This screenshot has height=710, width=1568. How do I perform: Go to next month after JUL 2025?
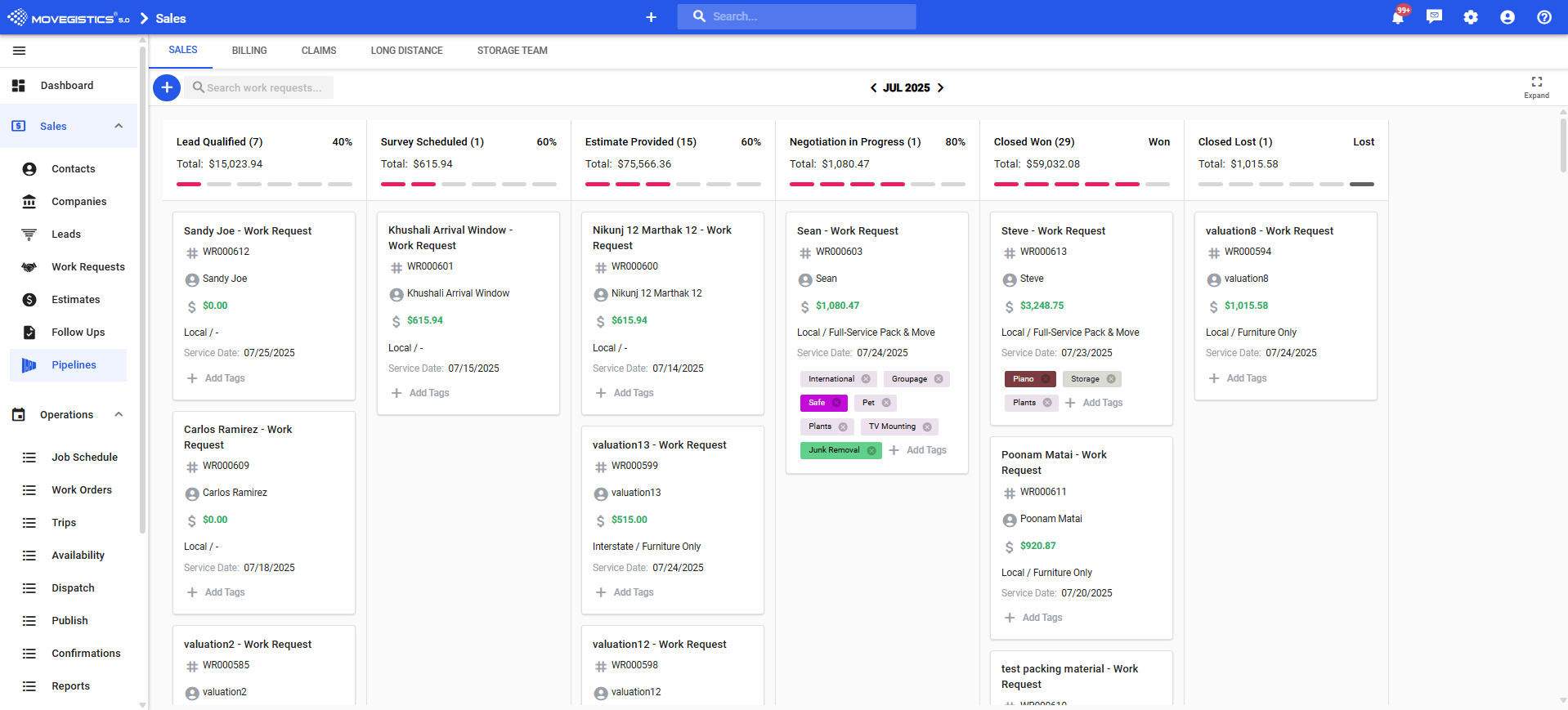pyautogui.click(x=941, y=87)
